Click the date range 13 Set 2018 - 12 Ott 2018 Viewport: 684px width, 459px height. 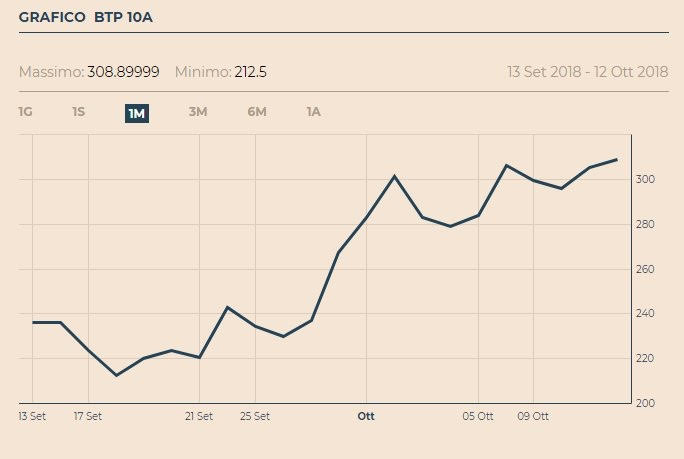pyautogui.click(x=587, y=72)
